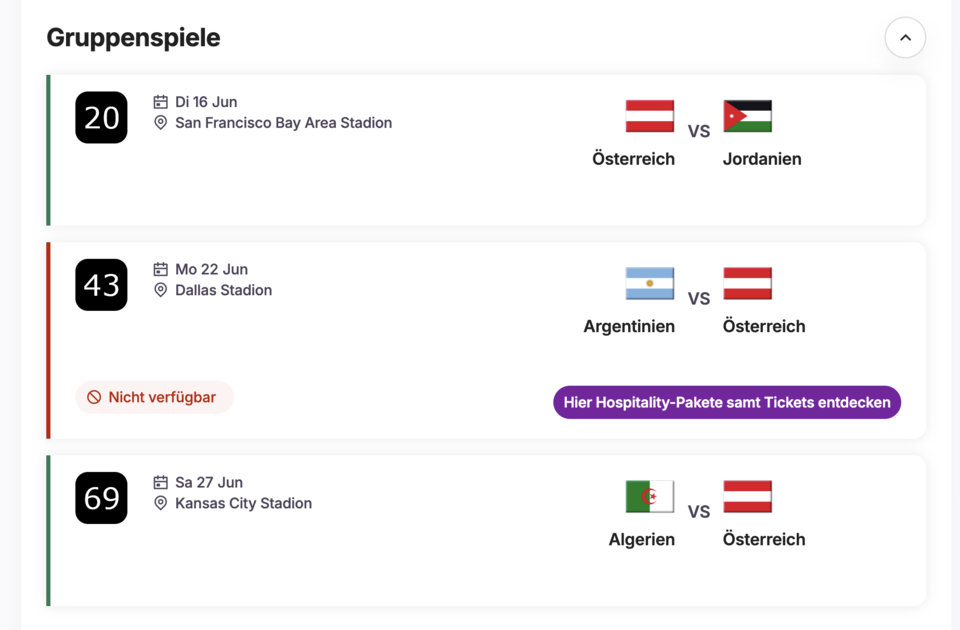This screenshot has height=630, width=960.
Task: Click the location pin for Kansas City Stadion
Action: pyautogui.click(x=162, y=503)
